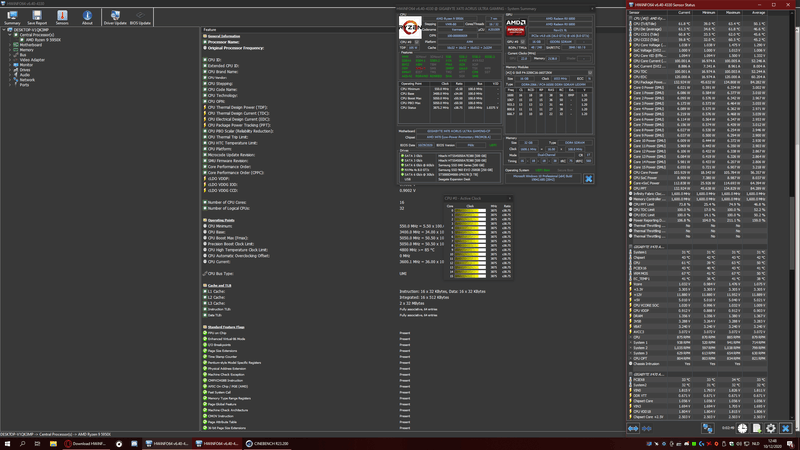The width and height of the screenshot is (800, 450).
Task: Click the log file document icon
Action: click(x=757, y=429)
